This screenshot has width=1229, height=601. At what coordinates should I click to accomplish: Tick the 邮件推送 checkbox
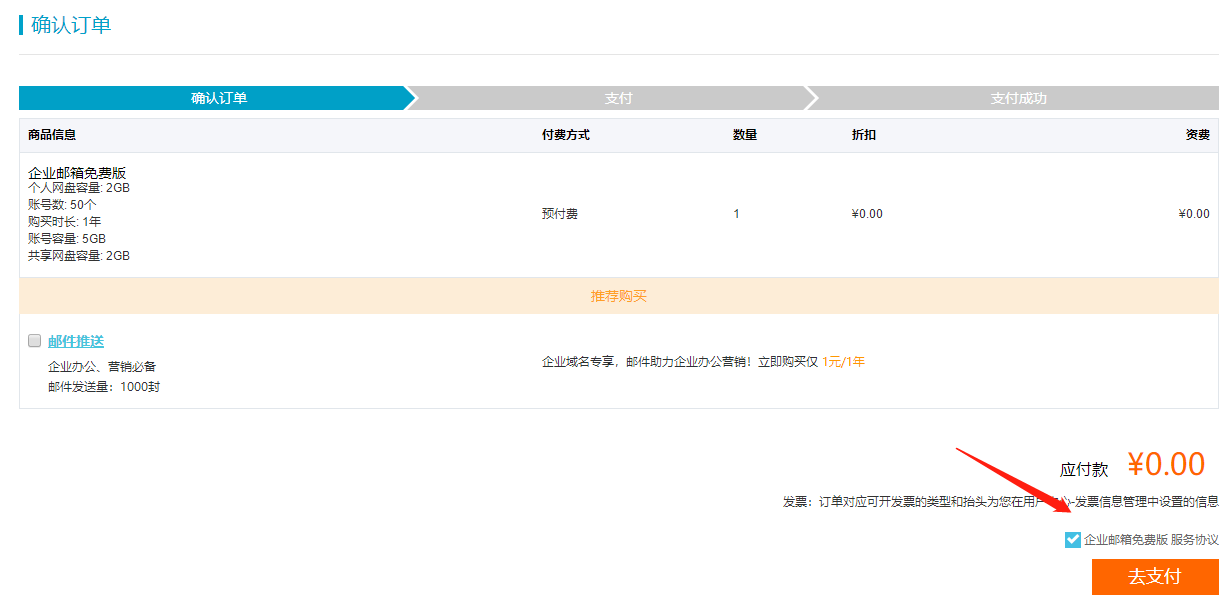(35, 341)
